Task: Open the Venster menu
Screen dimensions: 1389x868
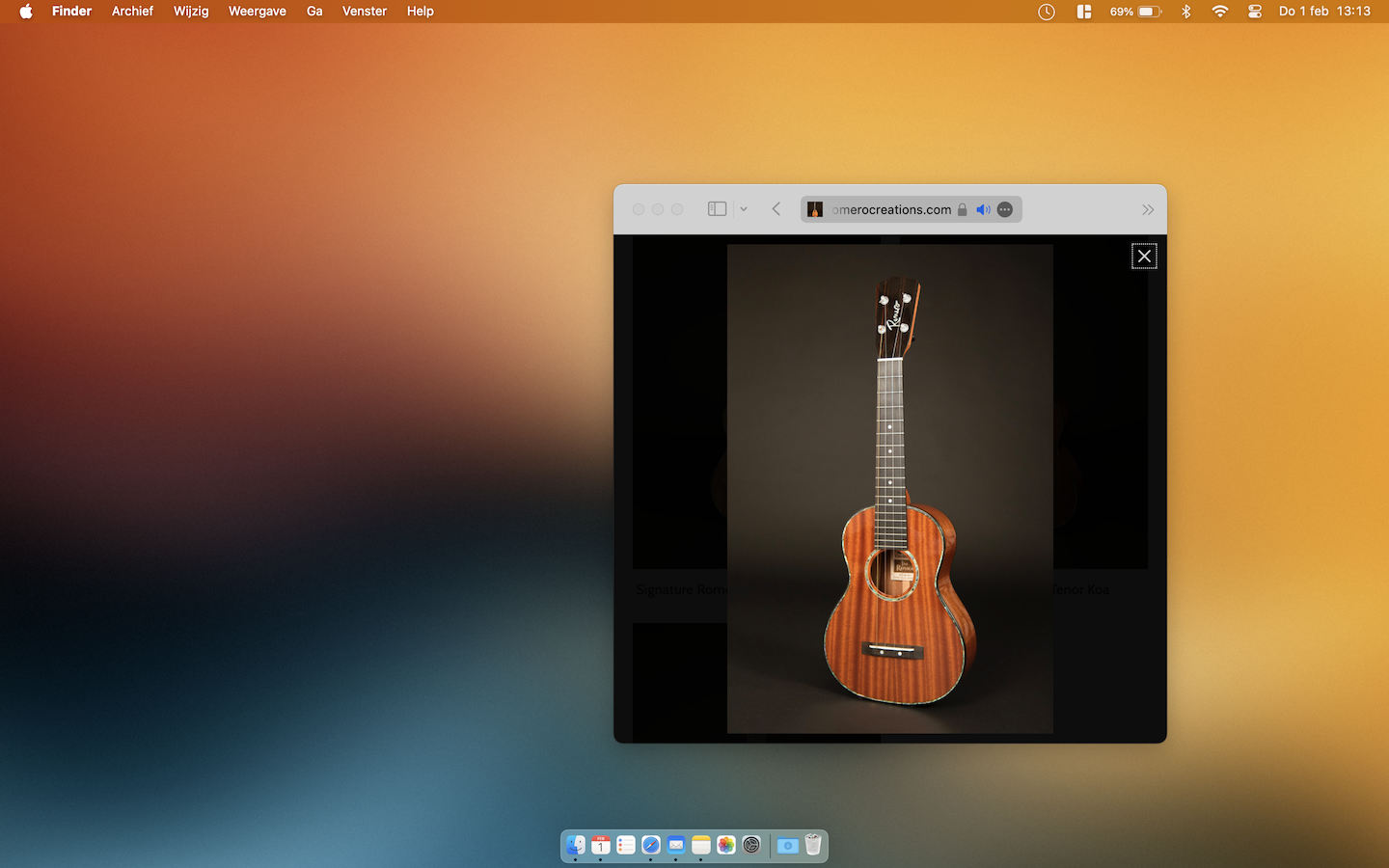Action: 365,12
